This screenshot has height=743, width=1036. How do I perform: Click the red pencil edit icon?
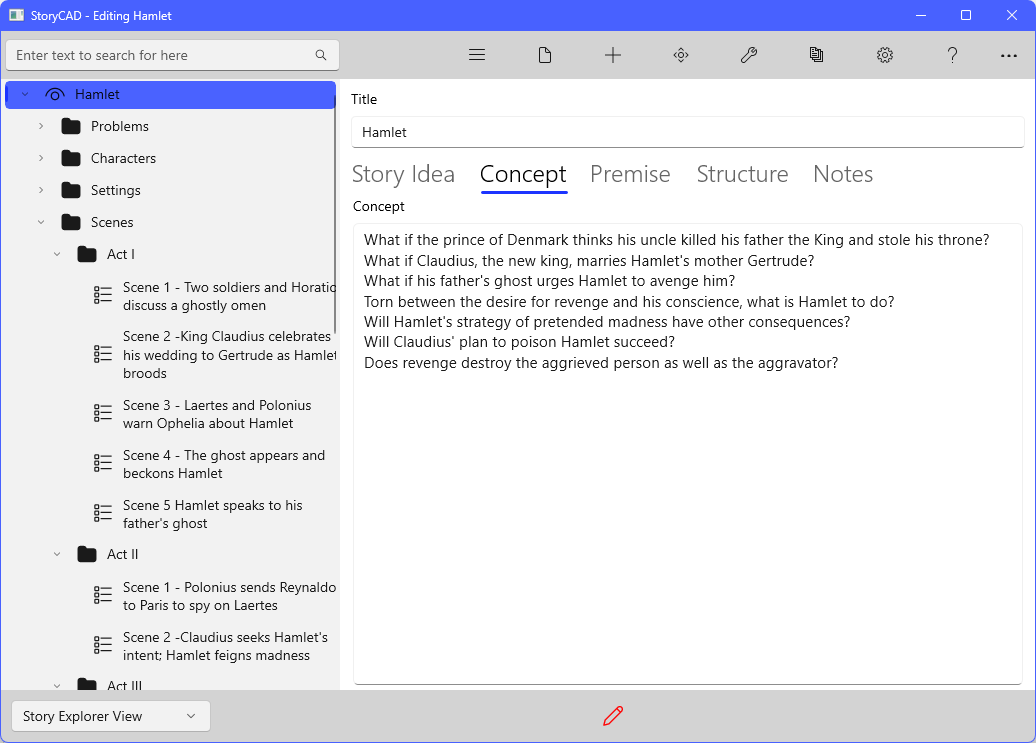[613, 716]
